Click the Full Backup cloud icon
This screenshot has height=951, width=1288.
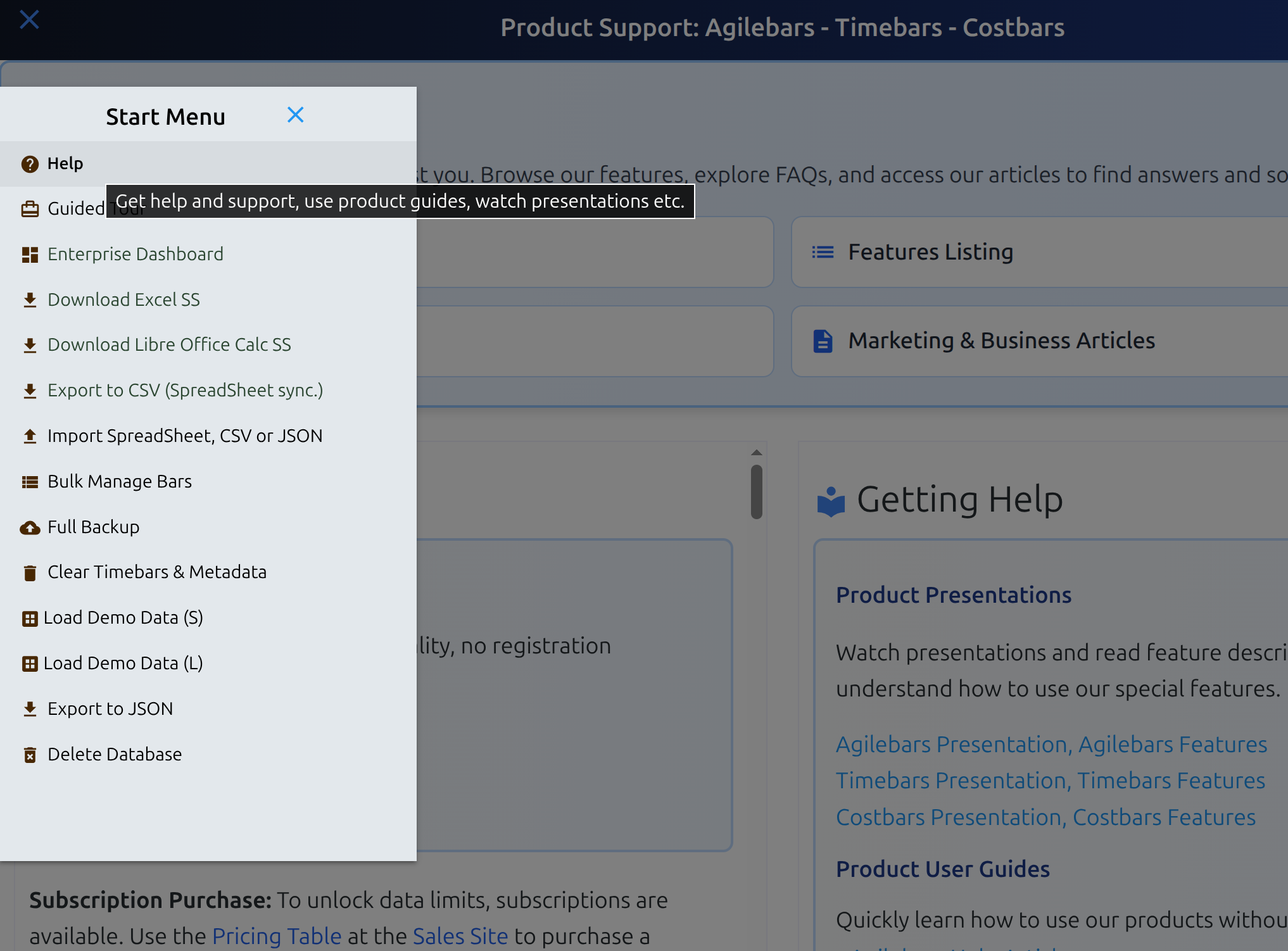click(30, 527)
